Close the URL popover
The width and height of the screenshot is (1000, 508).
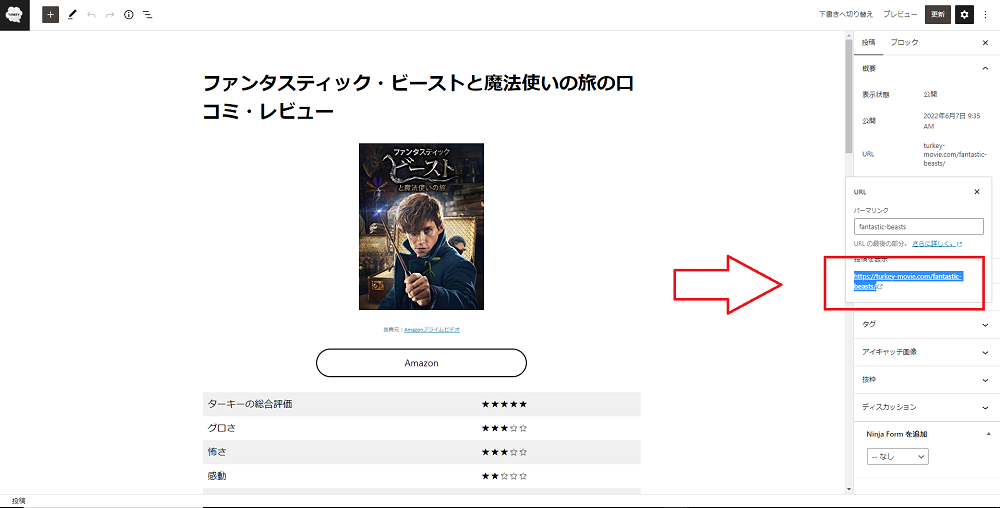point(976,192)
